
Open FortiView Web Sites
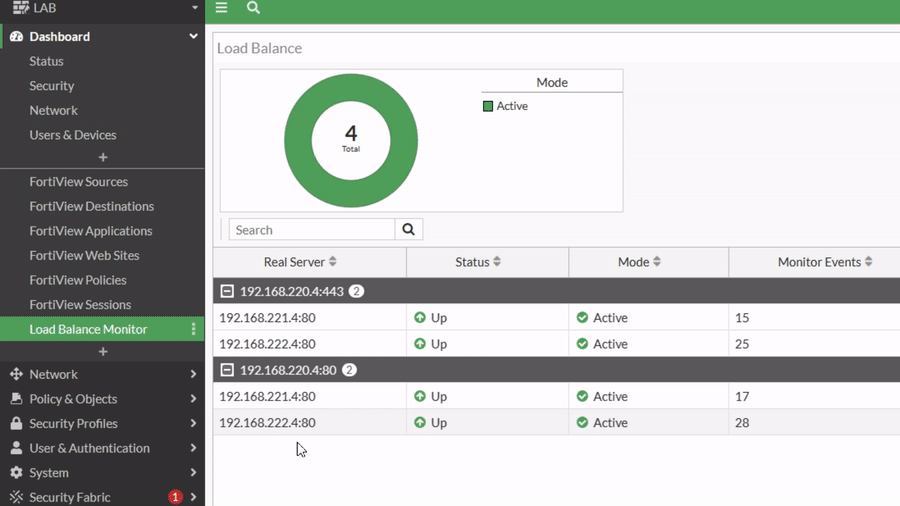click(x=84, y=255)
